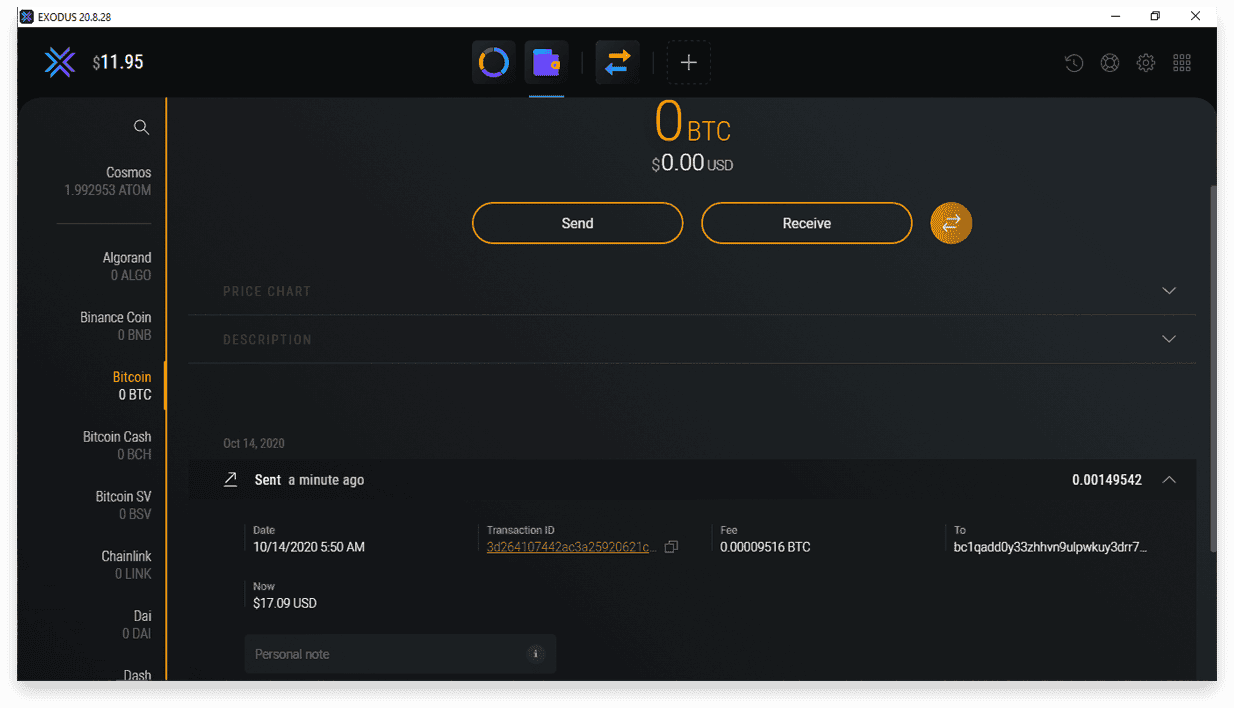Select Chainlink in the asset list
Viewport: 1234px width, 708px height.
(x=126, y=565)
